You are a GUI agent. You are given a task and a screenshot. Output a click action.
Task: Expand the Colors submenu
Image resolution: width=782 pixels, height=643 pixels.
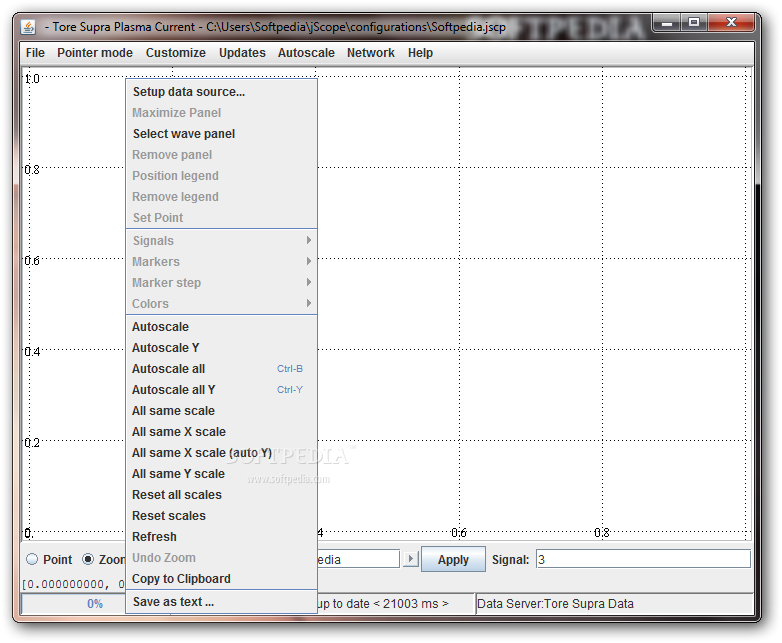point(221,303)
